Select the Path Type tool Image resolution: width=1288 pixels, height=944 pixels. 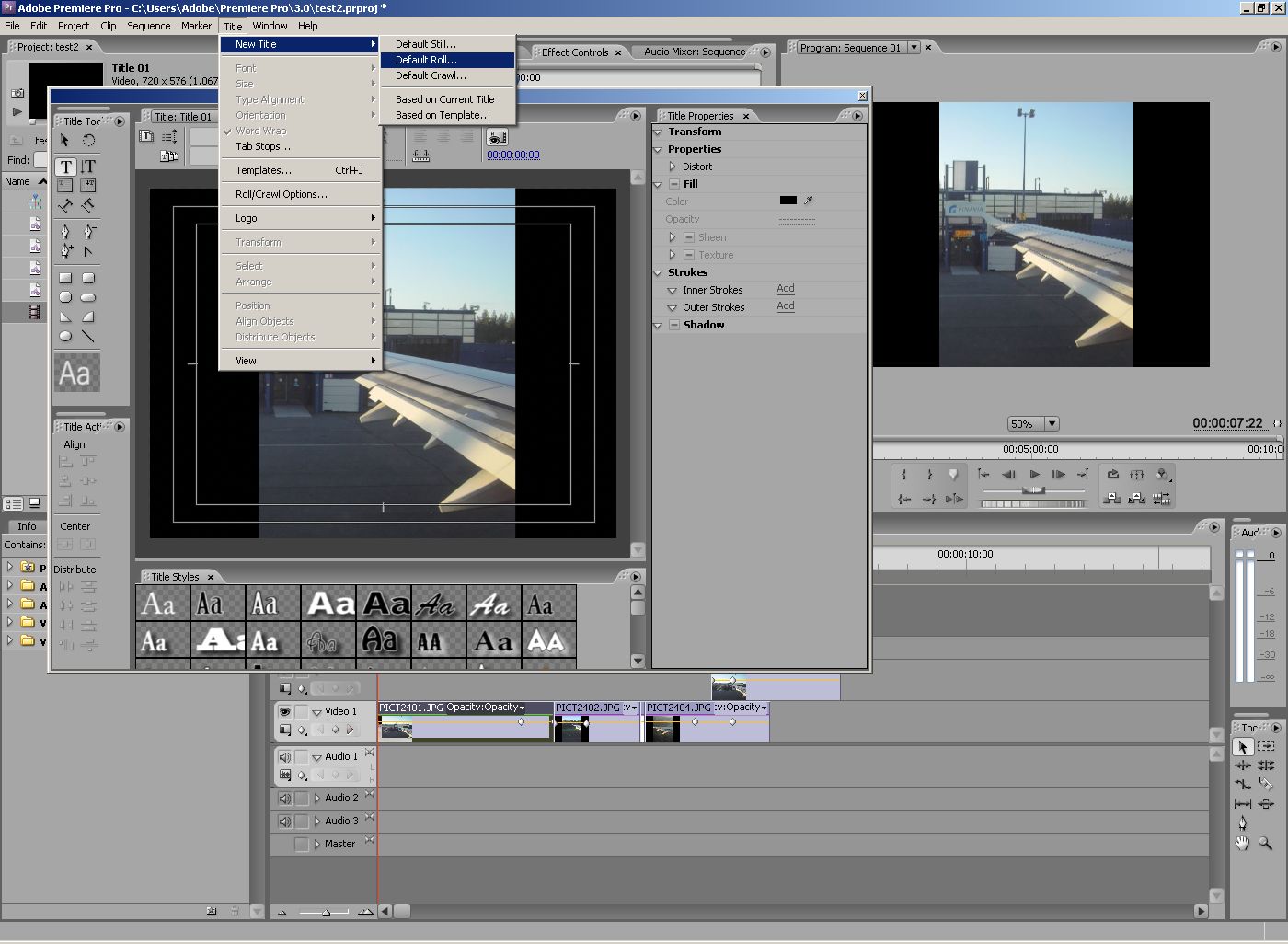pos(65,204)
